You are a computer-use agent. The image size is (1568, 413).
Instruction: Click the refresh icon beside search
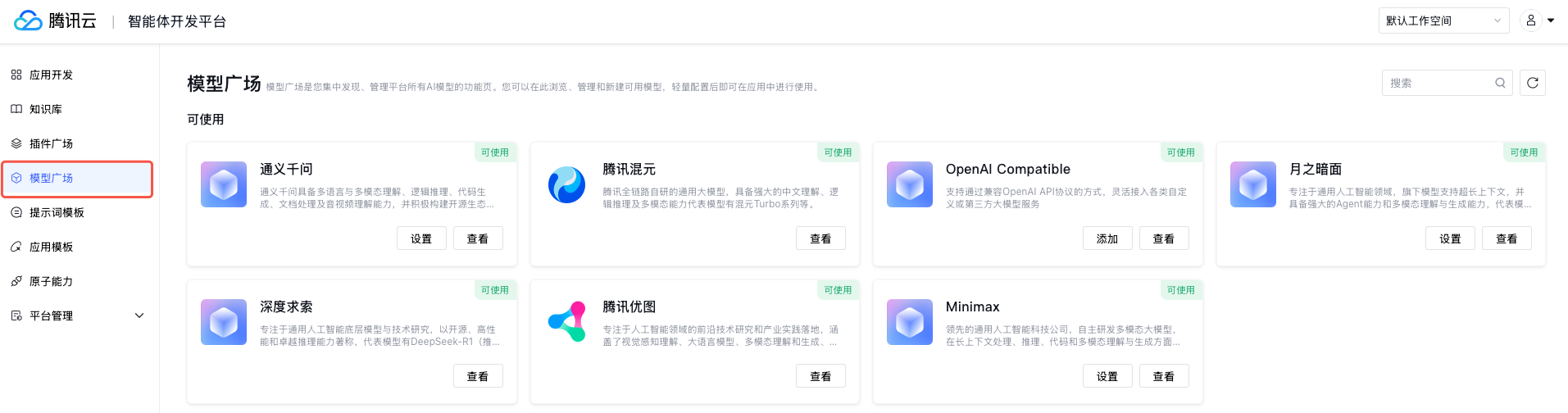[1532, 83]
